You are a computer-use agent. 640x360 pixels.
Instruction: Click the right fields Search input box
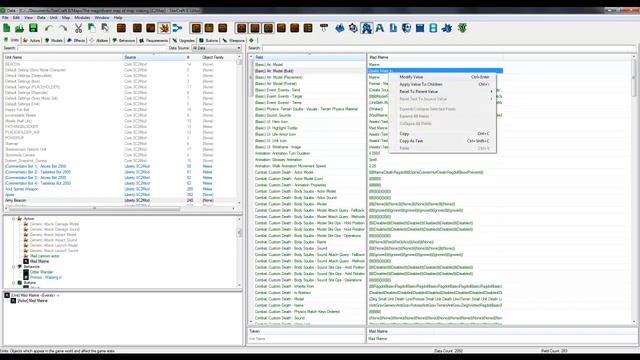coord(449,48)
